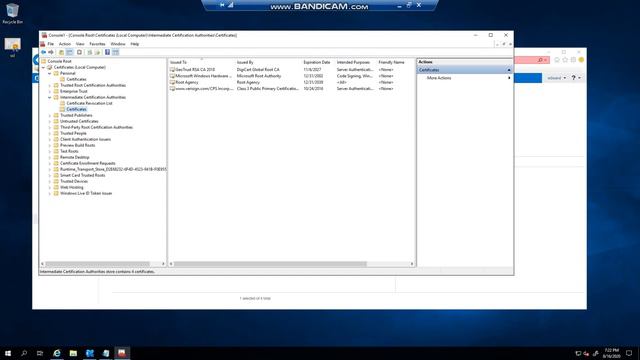This screenshot has width=640, height=360.
Task: Toggle Show/Hide Console Tree toolbar icon
Action: (69, 52)
